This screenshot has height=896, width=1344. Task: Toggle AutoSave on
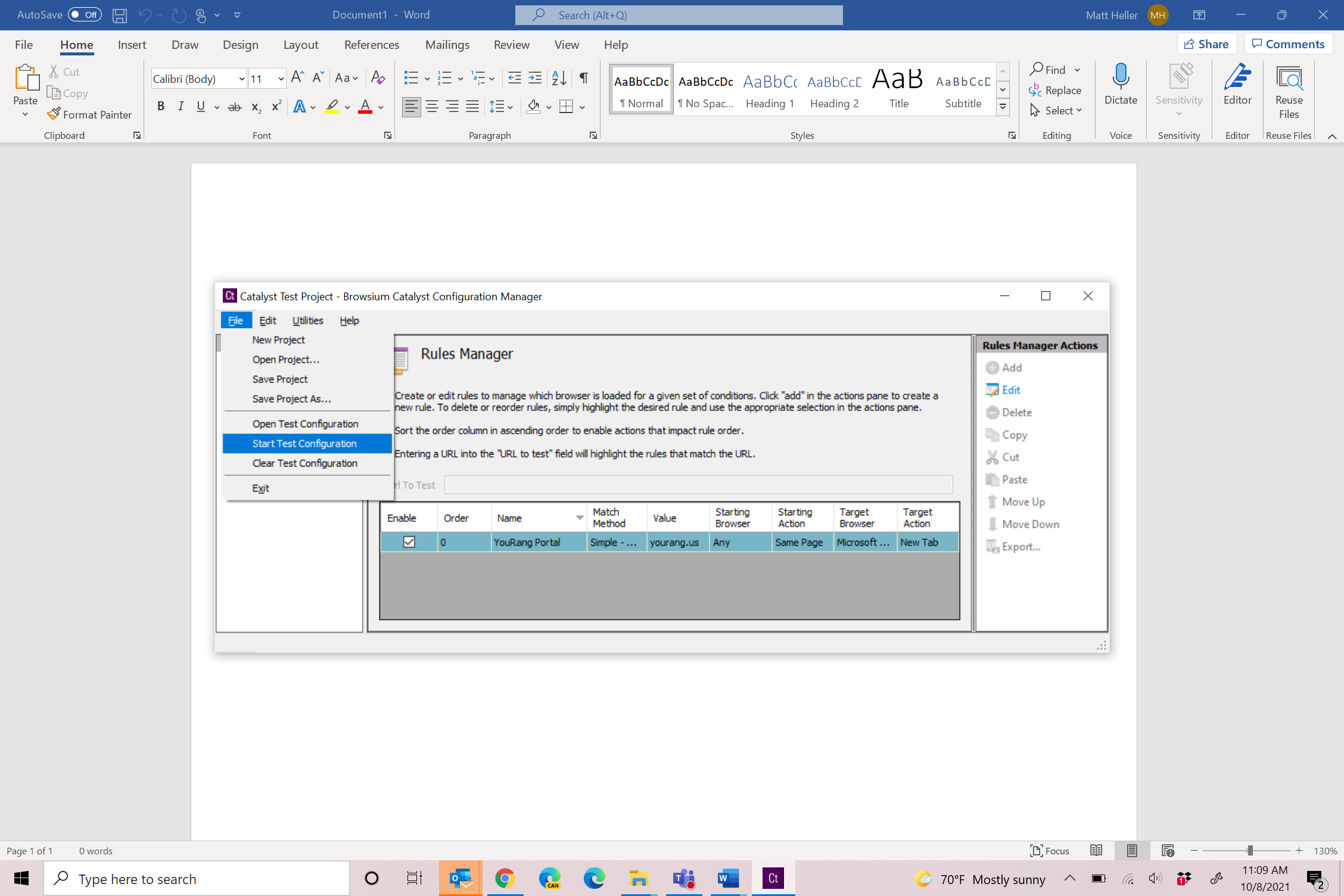pyautogui.click(x=85, y=14)
